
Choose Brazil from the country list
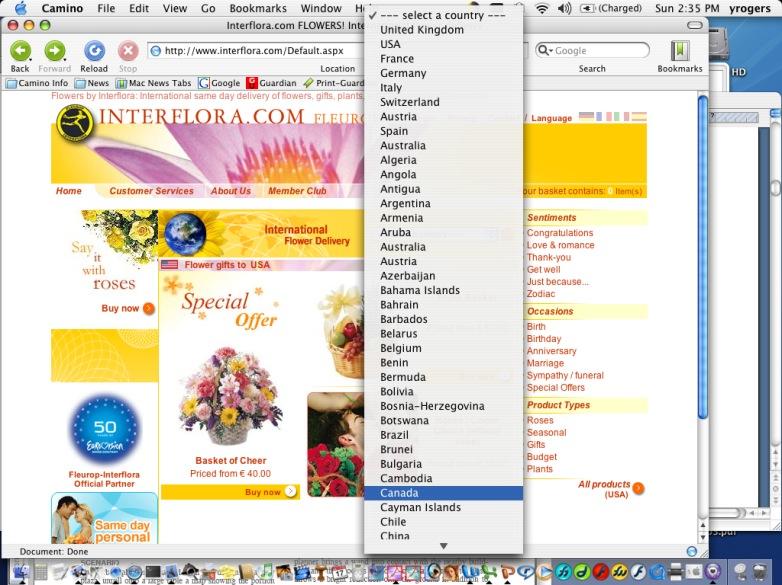click(x=443, y=435)
